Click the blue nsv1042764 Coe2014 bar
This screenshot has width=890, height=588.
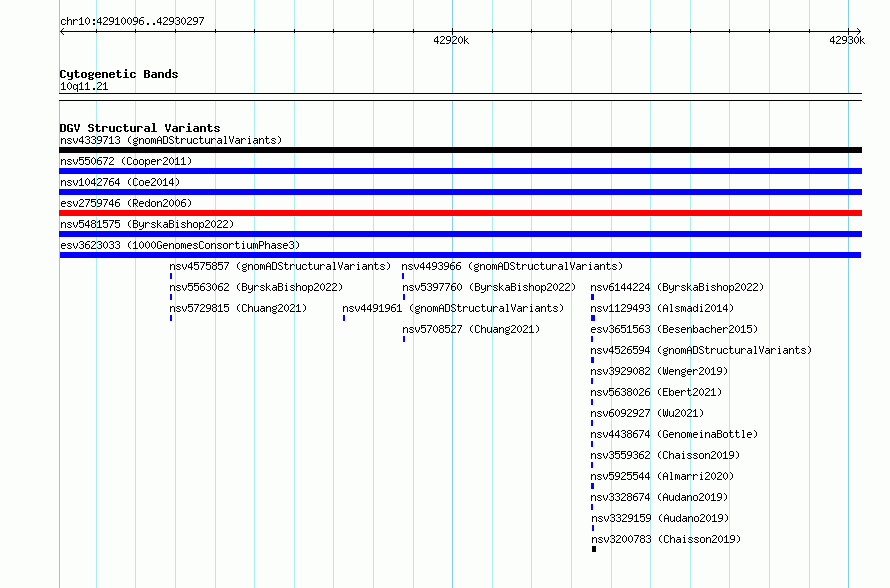460,192
